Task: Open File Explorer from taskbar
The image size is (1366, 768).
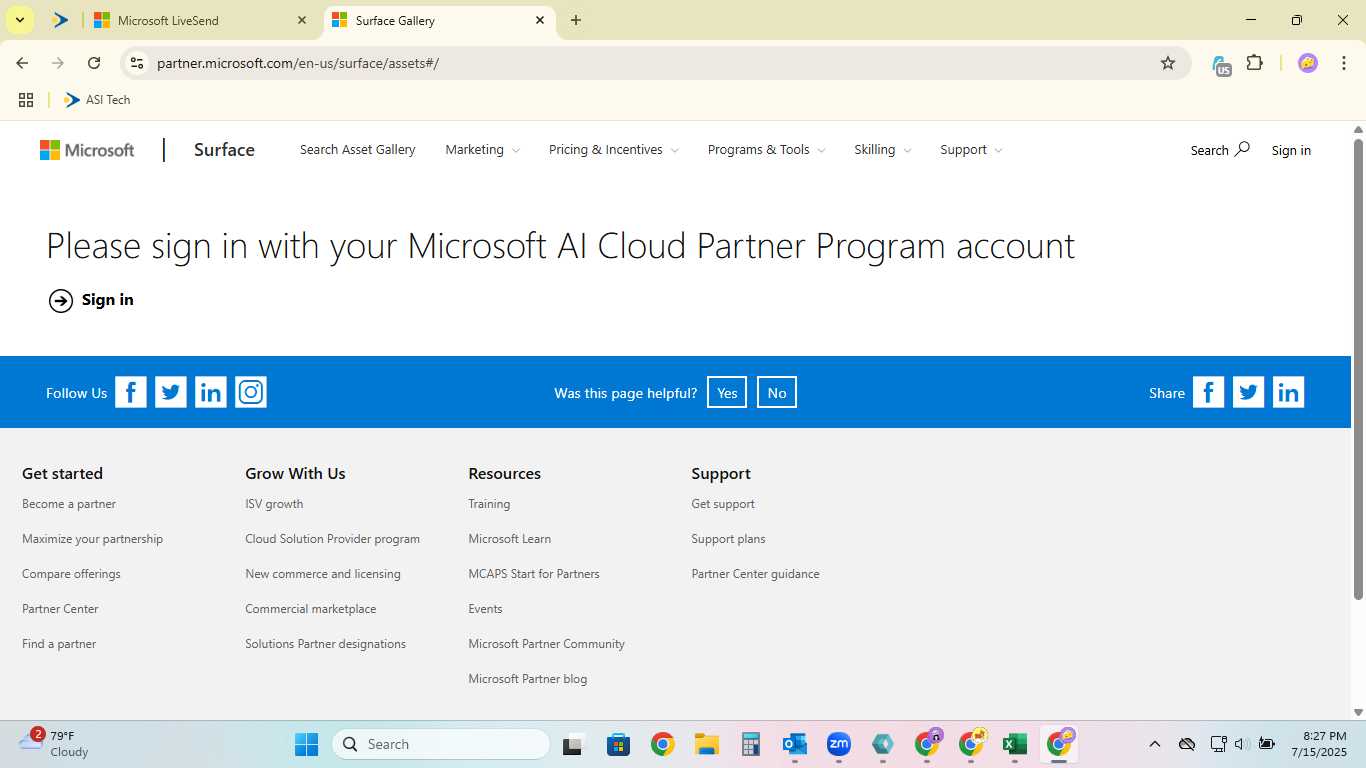Action: (x=707, y=744)
